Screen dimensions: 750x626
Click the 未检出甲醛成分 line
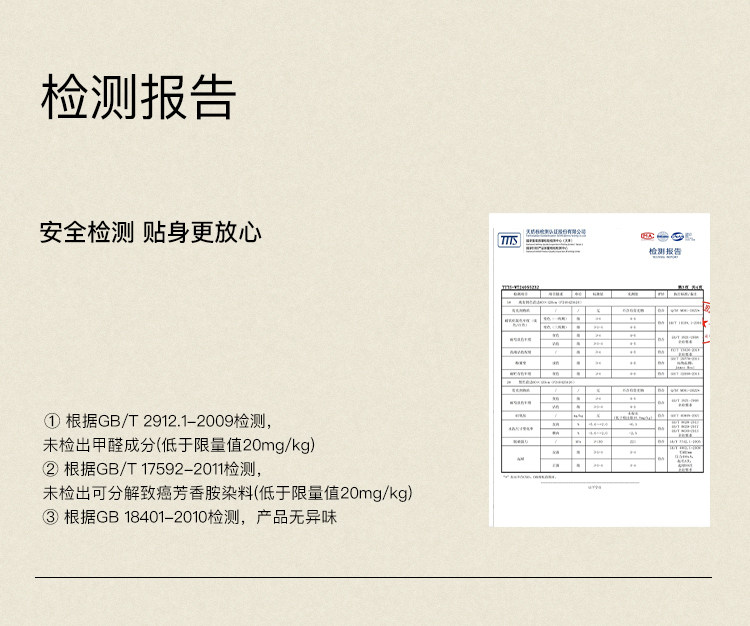point(179,445)
